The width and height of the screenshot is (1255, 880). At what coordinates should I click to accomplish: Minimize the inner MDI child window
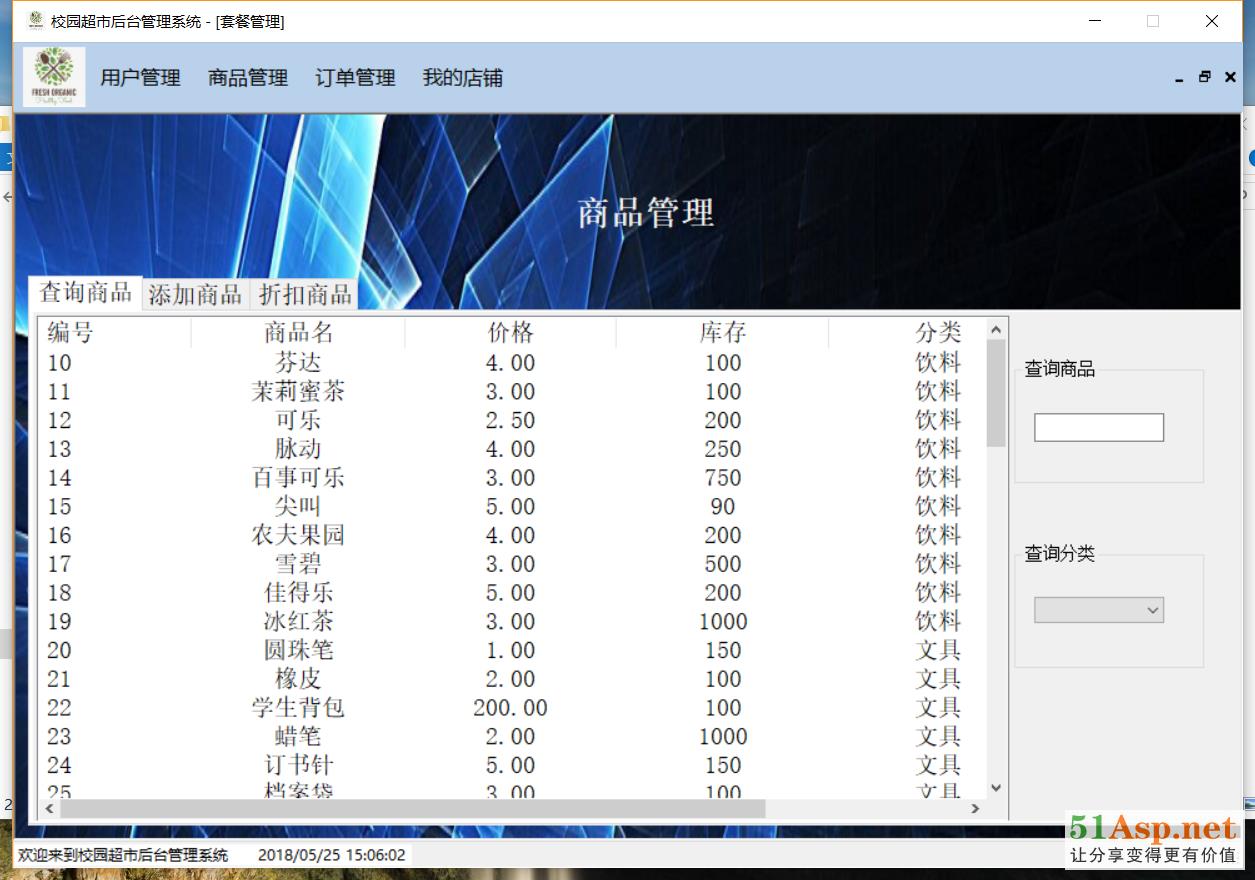(1179, 78)
